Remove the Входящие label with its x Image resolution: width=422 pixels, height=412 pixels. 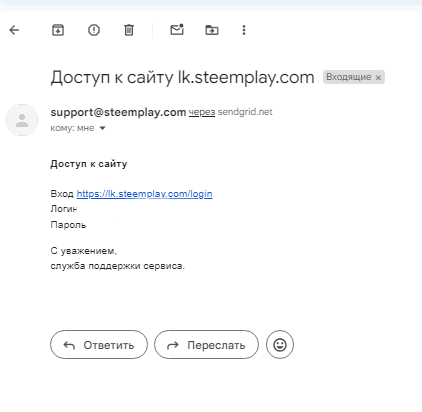pyautogui.click(x=378, y=78)
